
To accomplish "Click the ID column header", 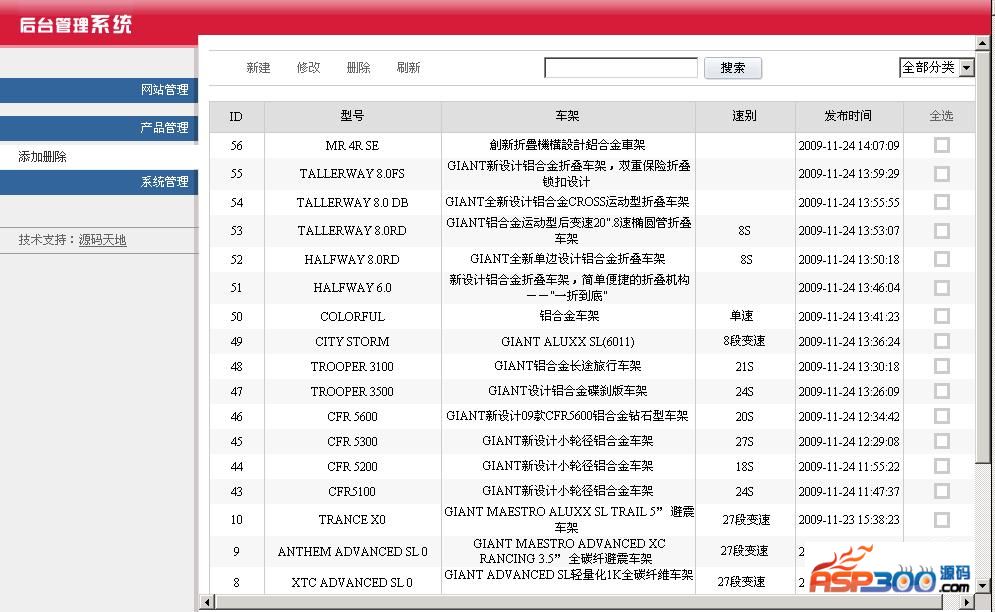I will pos(236,117).
